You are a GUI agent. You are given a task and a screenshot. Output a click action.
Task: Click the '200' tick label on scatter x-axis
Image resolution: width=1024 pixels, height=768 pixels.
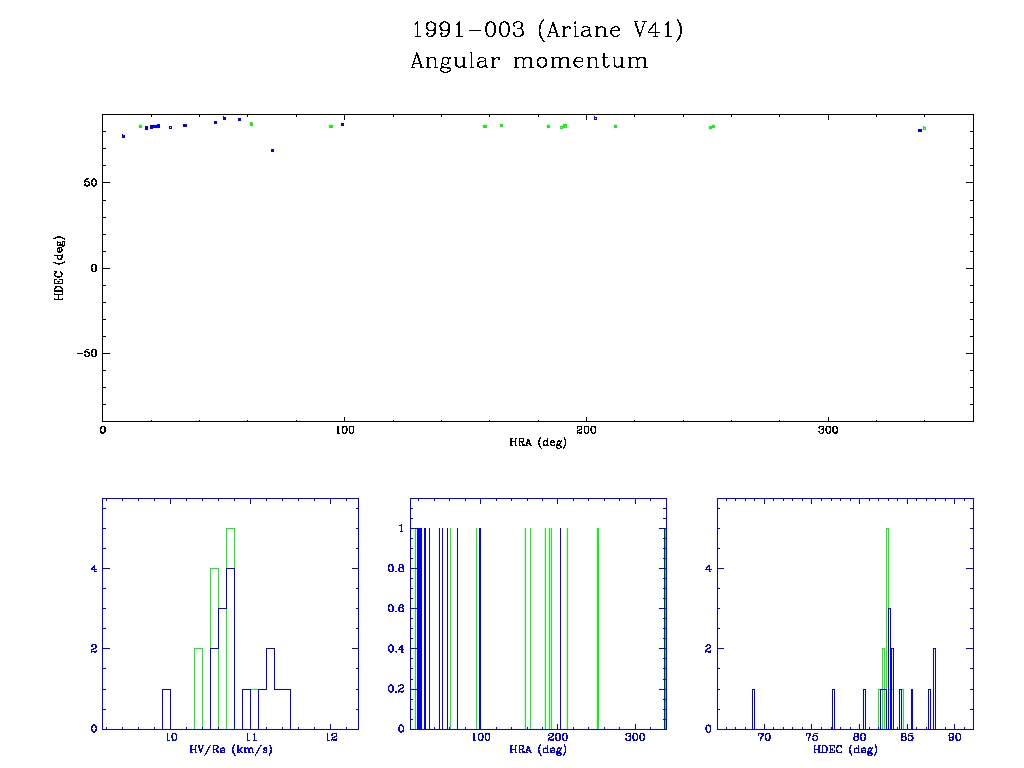pos(586,431)
